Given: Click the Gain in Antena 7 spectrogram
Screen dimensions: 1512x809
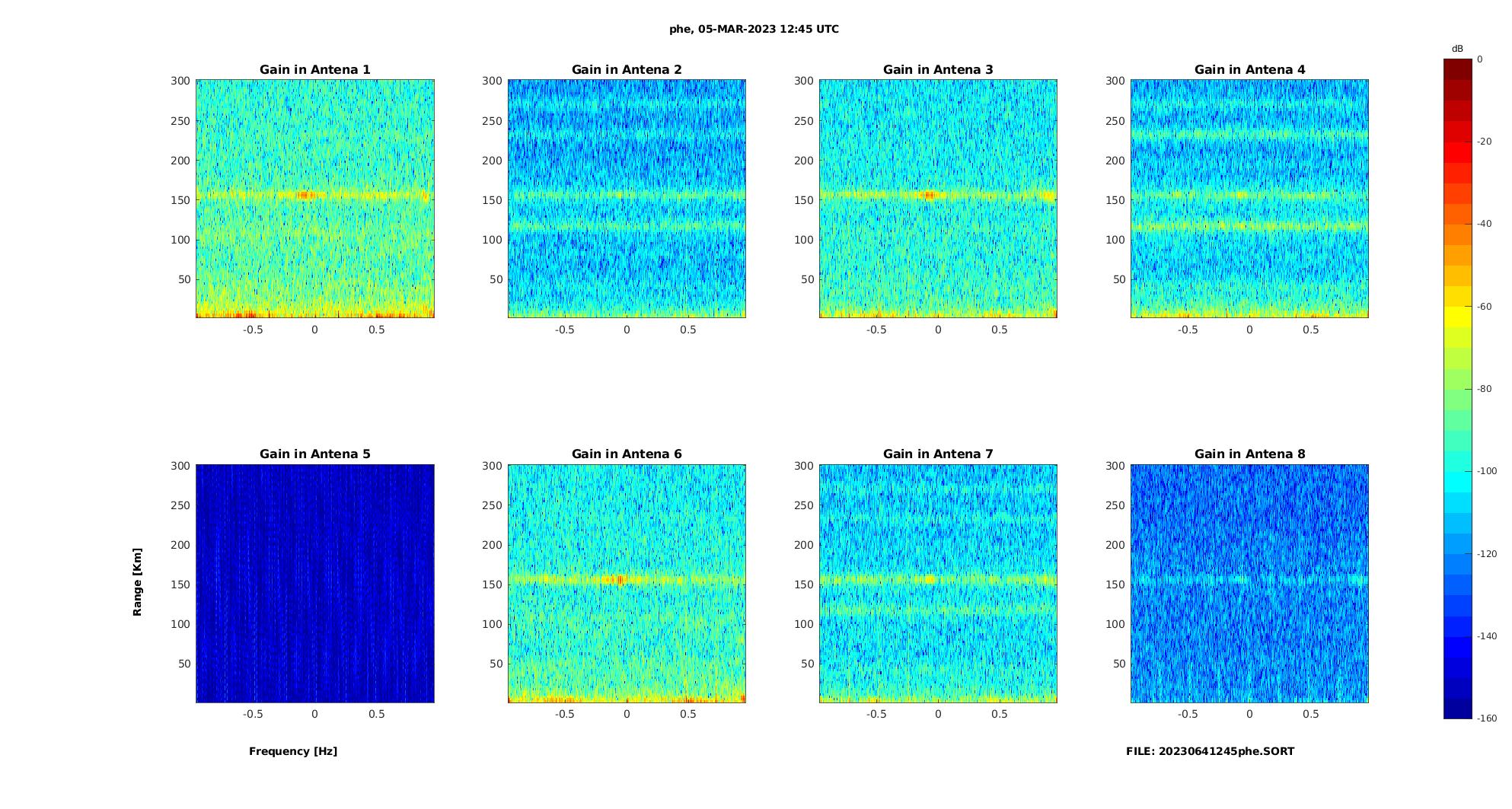Looking at the screenshot, I should 938,584.
